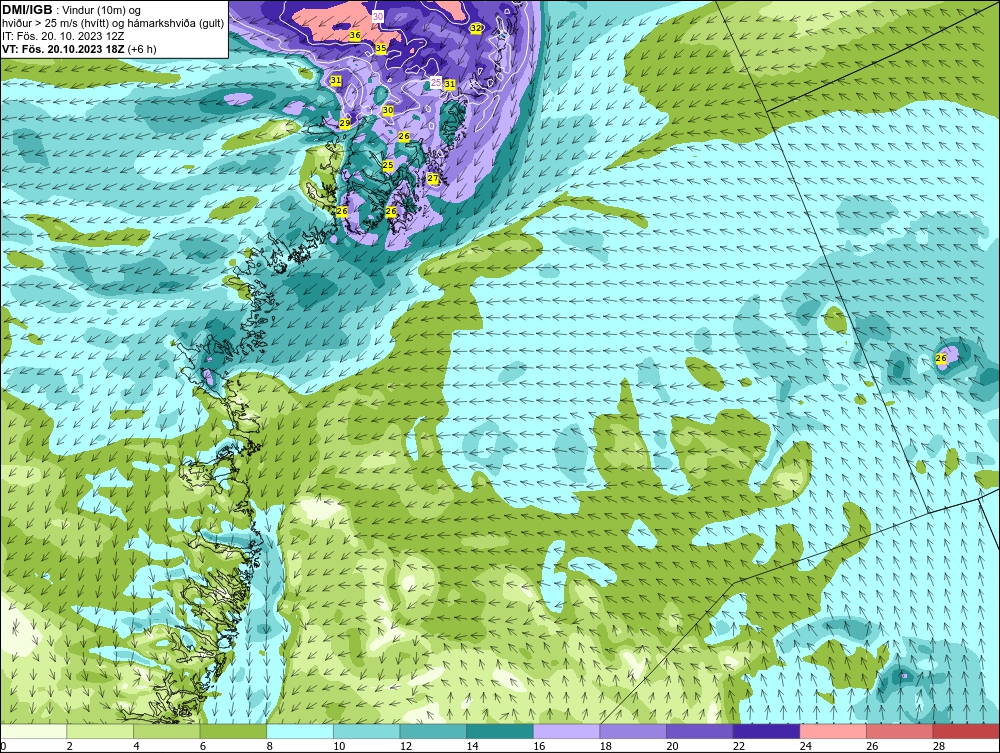The image size is (1000, 753).
Task: Select the legend scale value 4
Action: [x=136, y=746]
